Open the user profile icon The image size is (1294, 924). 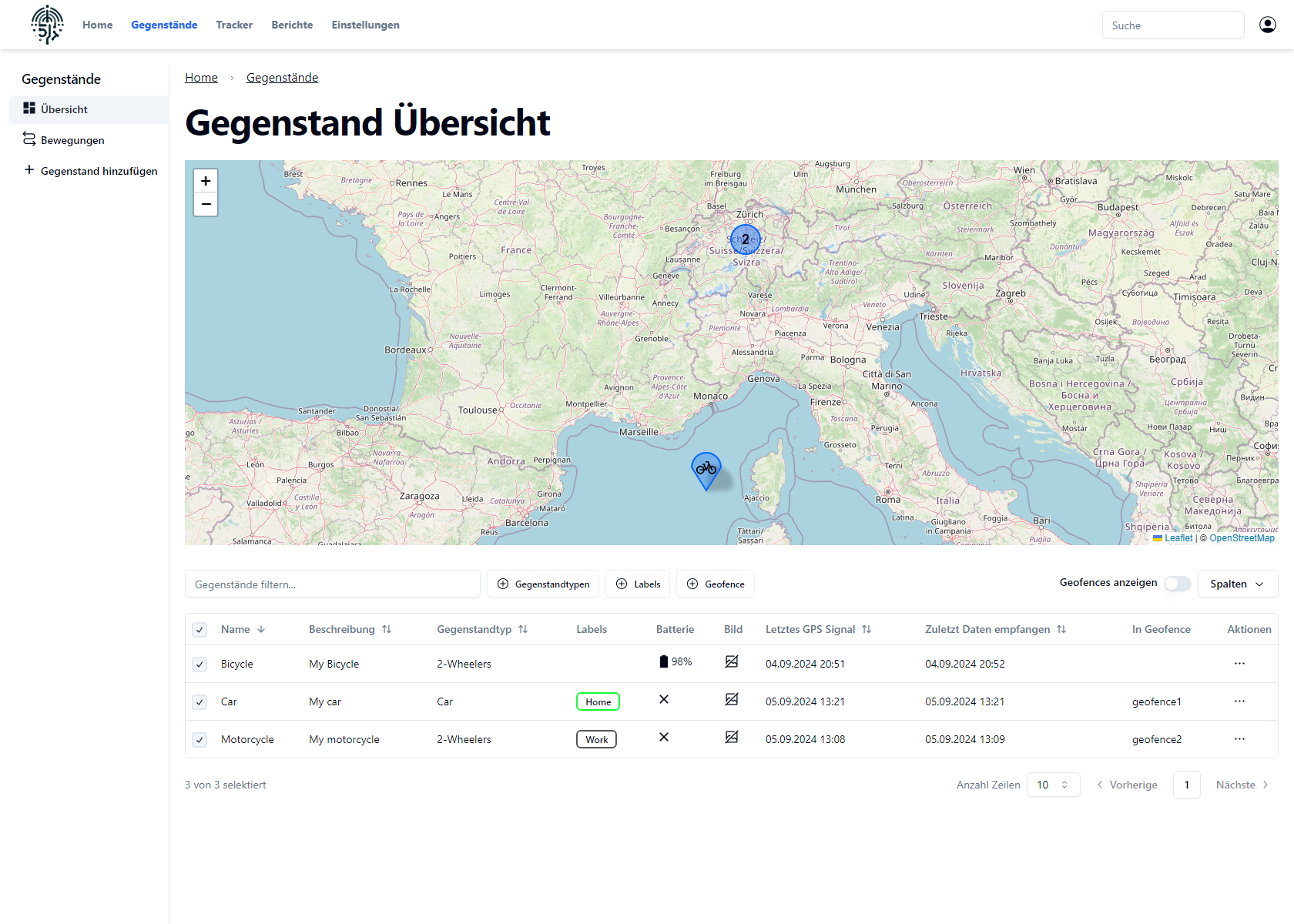point(1267,25)
